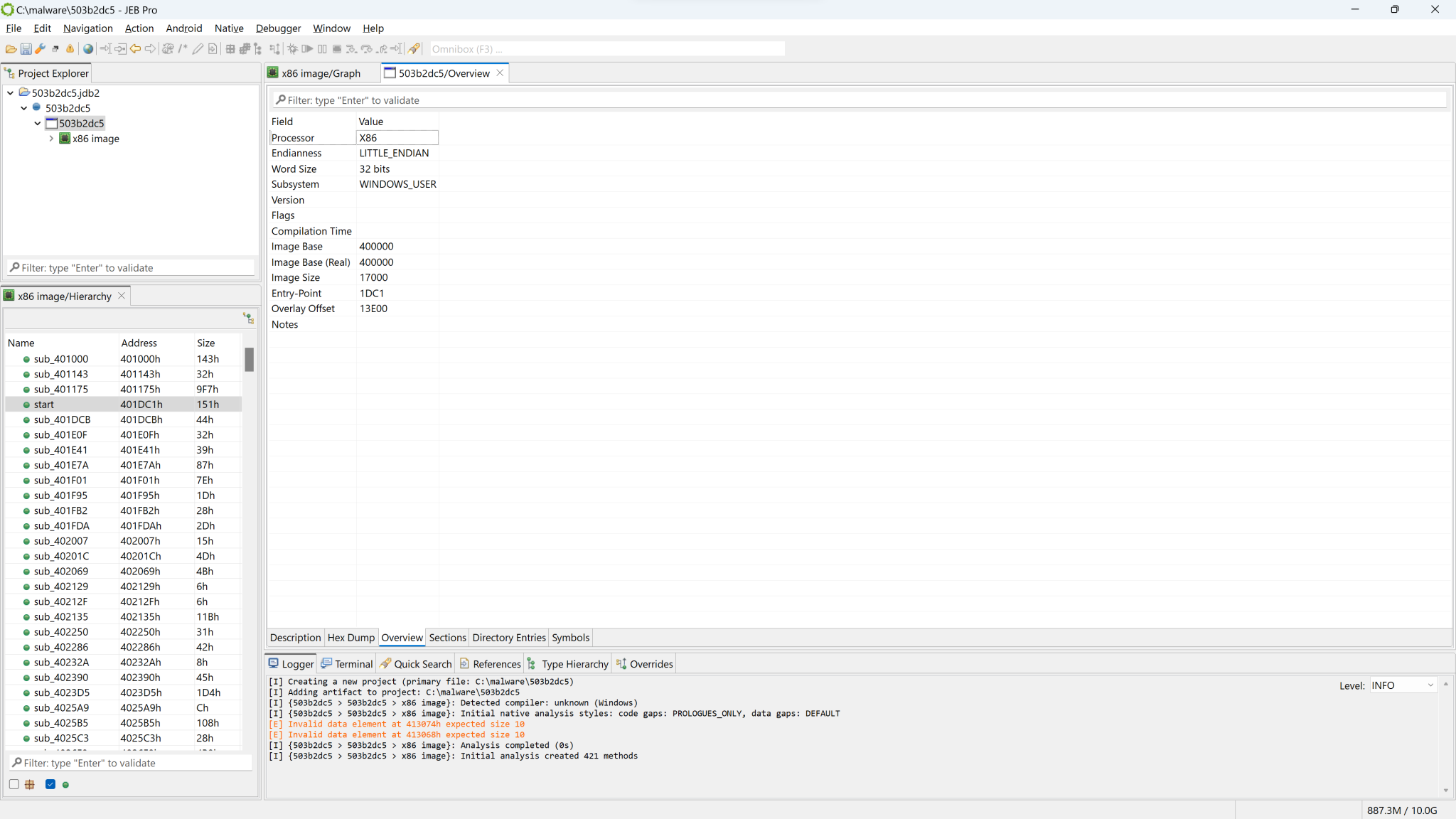This screenshot has width=1456, height=819.
Task: Open the Debugger menu
Action: tap(278, 28)
